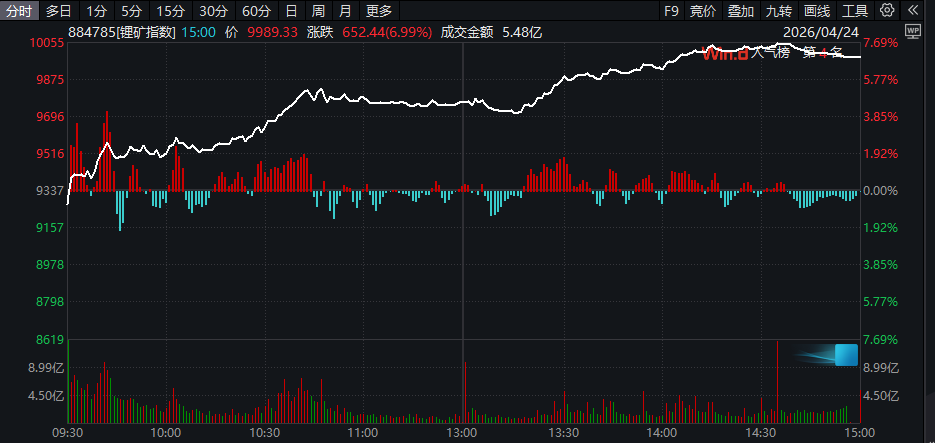
Task: Select the 15分 period tab
Action: [170, 11]
